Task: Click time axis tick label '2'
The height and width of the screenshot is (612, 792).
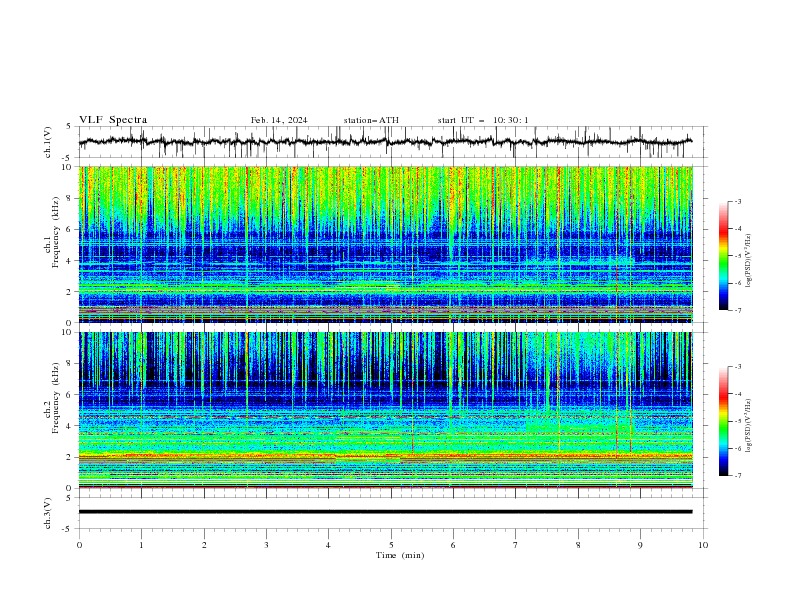Action: click(204, 545)
